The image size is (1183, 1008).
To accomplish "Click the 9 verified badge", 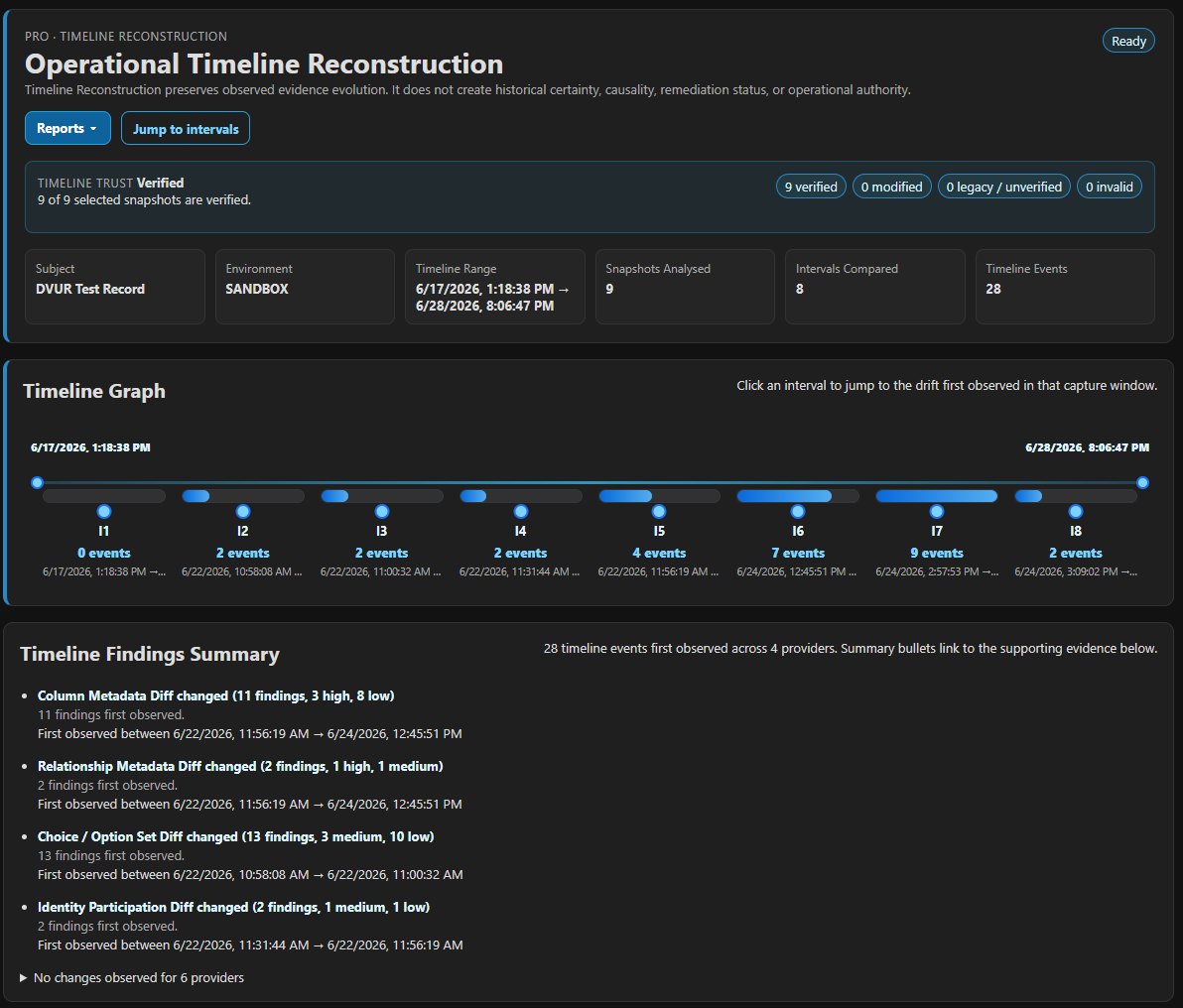I will coord(811,188).
